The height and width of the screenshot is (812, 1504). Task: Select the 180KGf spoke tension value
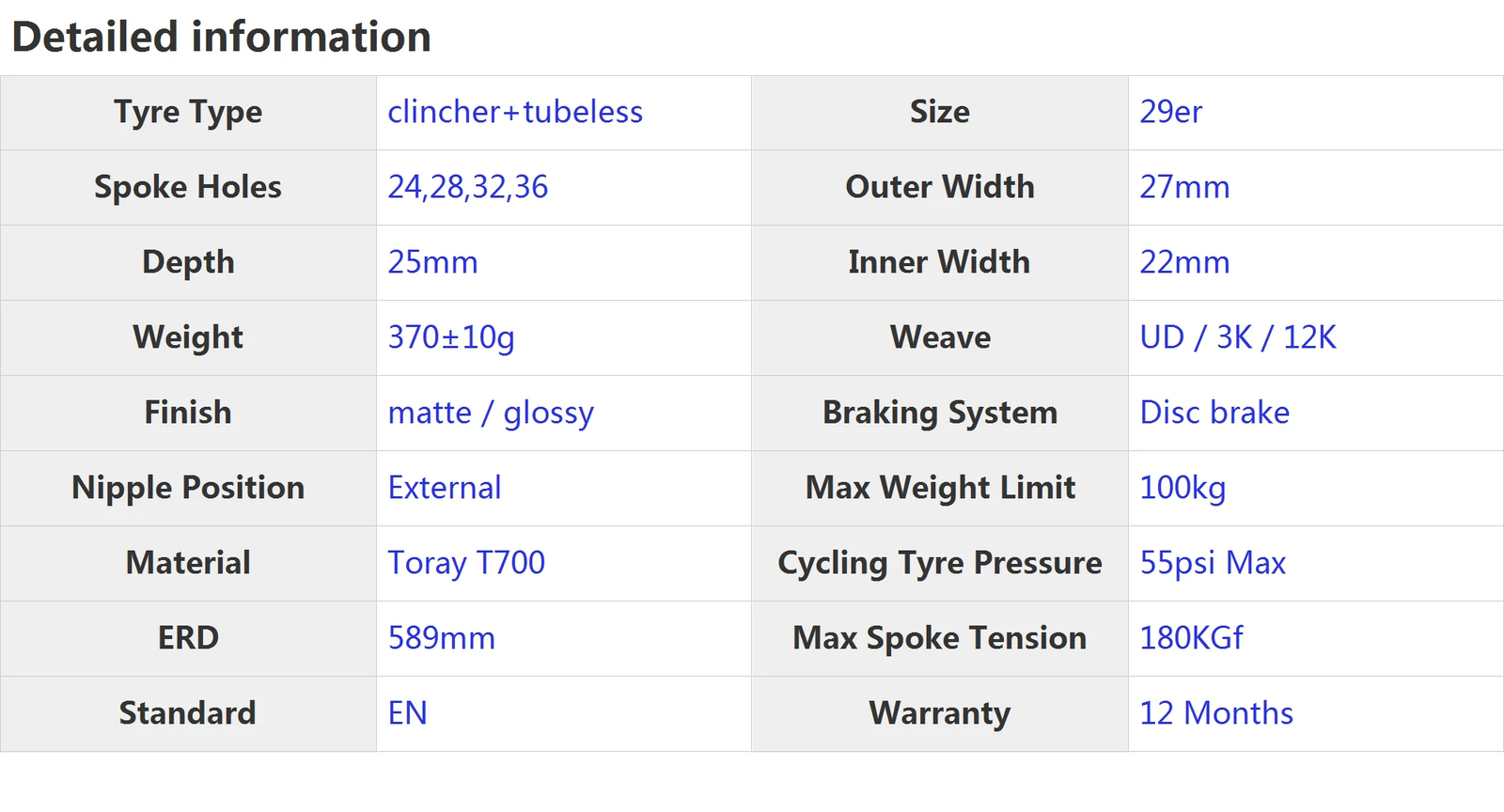[1191, 638]
